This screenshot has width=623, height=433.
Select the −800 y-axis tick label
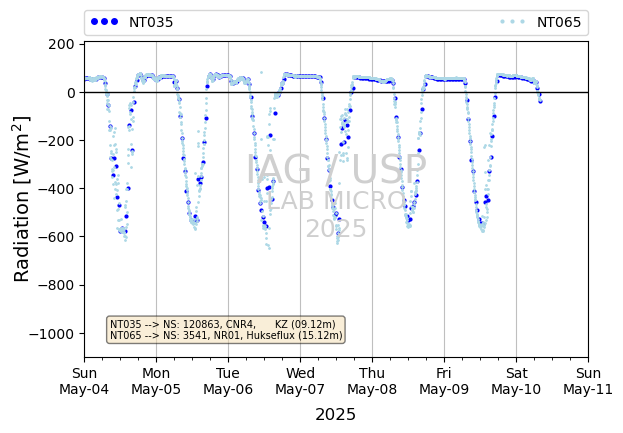(x=56, y=286)
